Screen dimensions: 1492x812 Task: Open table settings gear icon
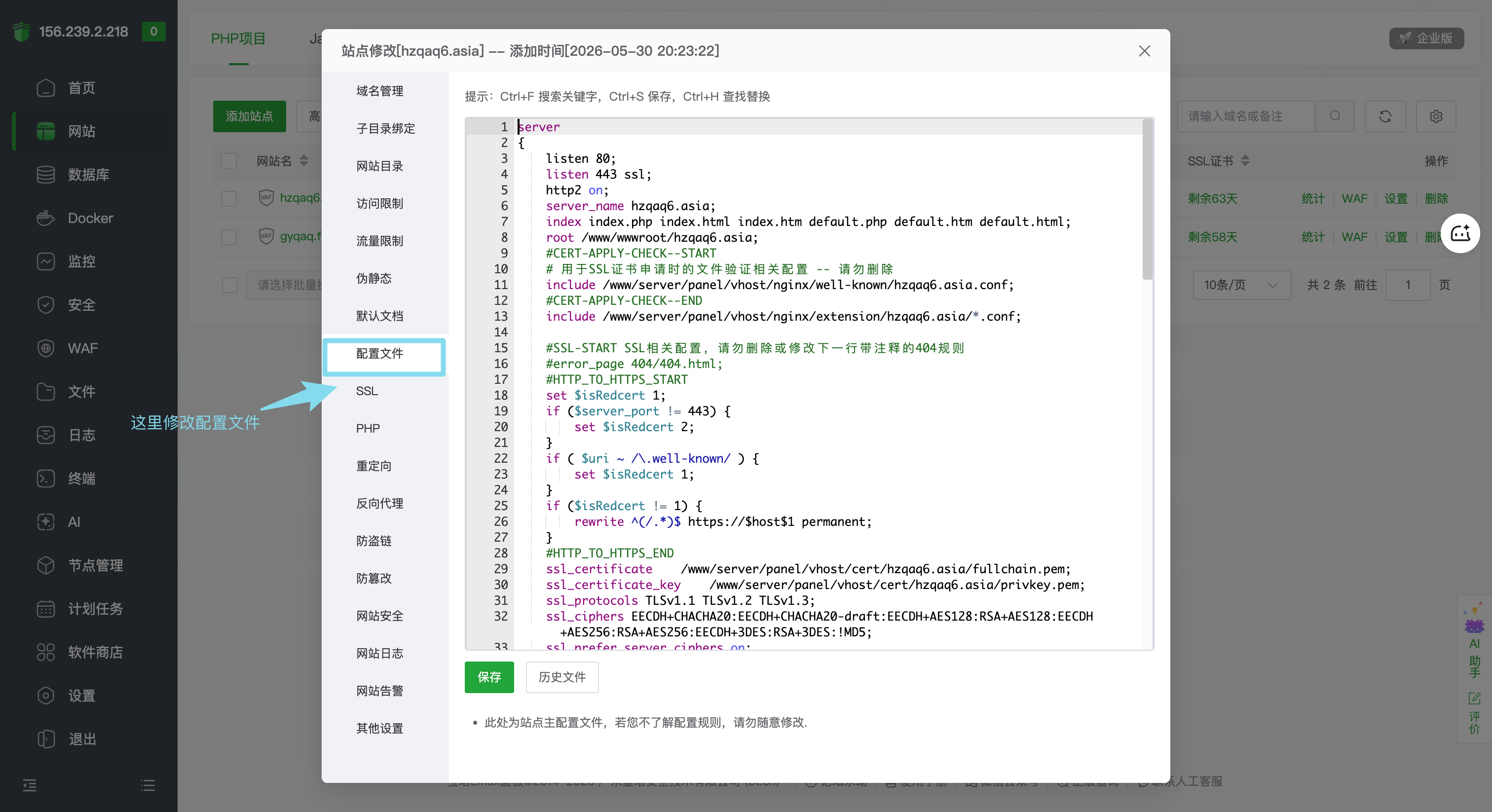(1436, 116)
